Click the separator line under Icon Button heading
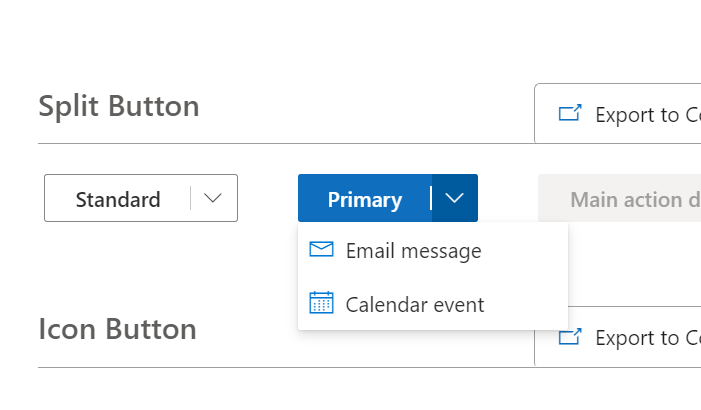Screen dimensions: 701x410 tap(286, 368)
